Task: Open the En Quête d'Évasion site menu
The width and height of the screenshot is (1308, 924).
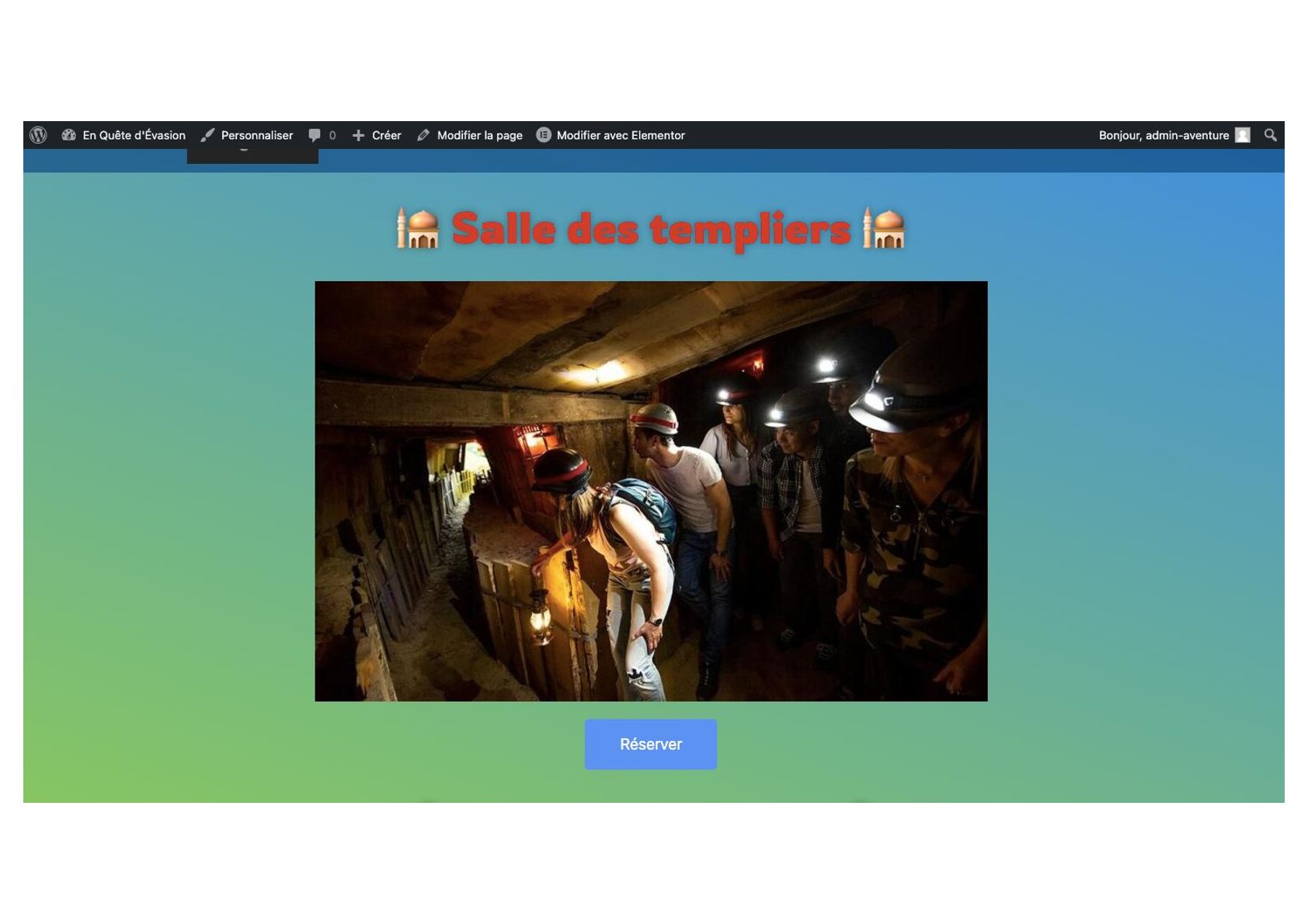Action: pos(123,135)
